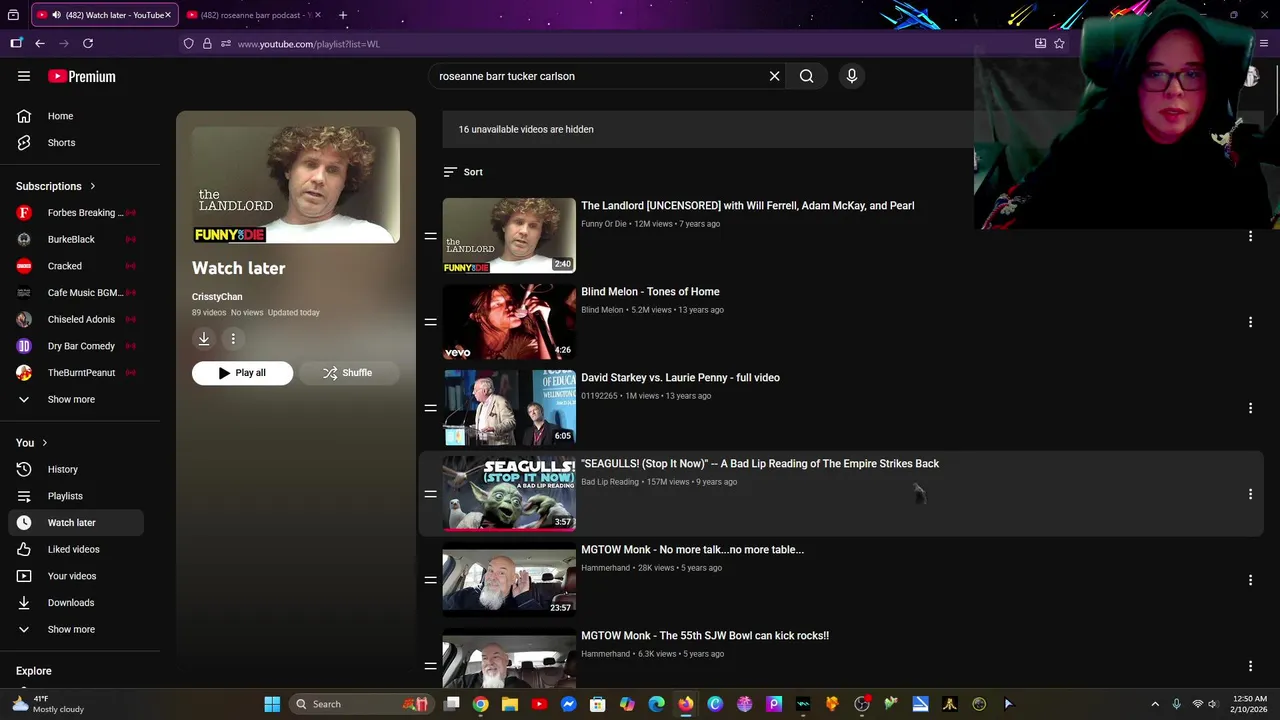Grab reorder handle for SEAGULLS video
Screen dimensions: 1280x720
pyautogui.click(x=430, y=494)
